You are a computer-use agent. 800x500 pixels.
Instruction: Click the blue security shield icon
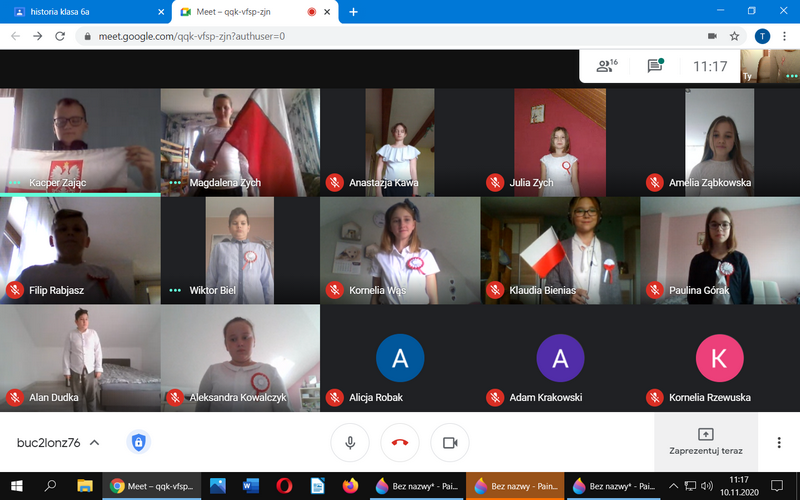(138, 442)
